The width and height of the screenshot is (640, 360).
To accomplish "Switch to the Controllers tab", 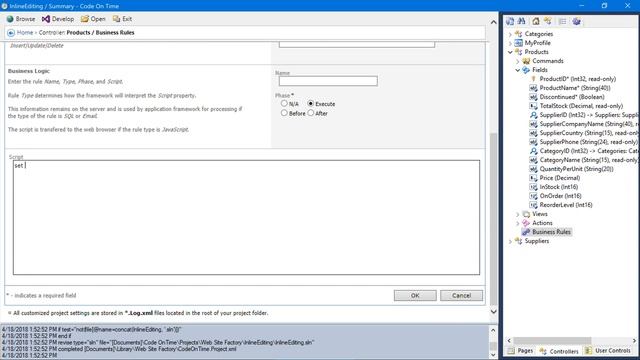I will [x=558, y=351].
